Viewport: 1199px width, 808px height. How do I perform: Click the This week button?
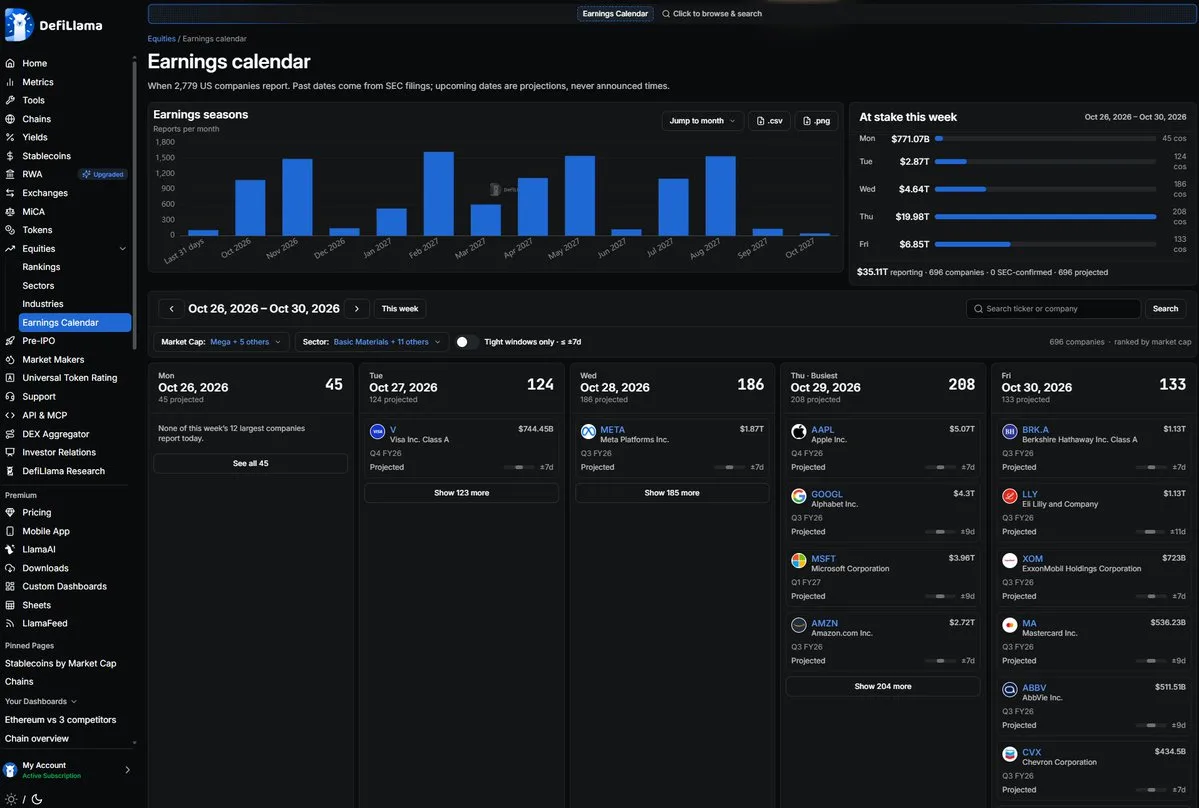point(400,309)
